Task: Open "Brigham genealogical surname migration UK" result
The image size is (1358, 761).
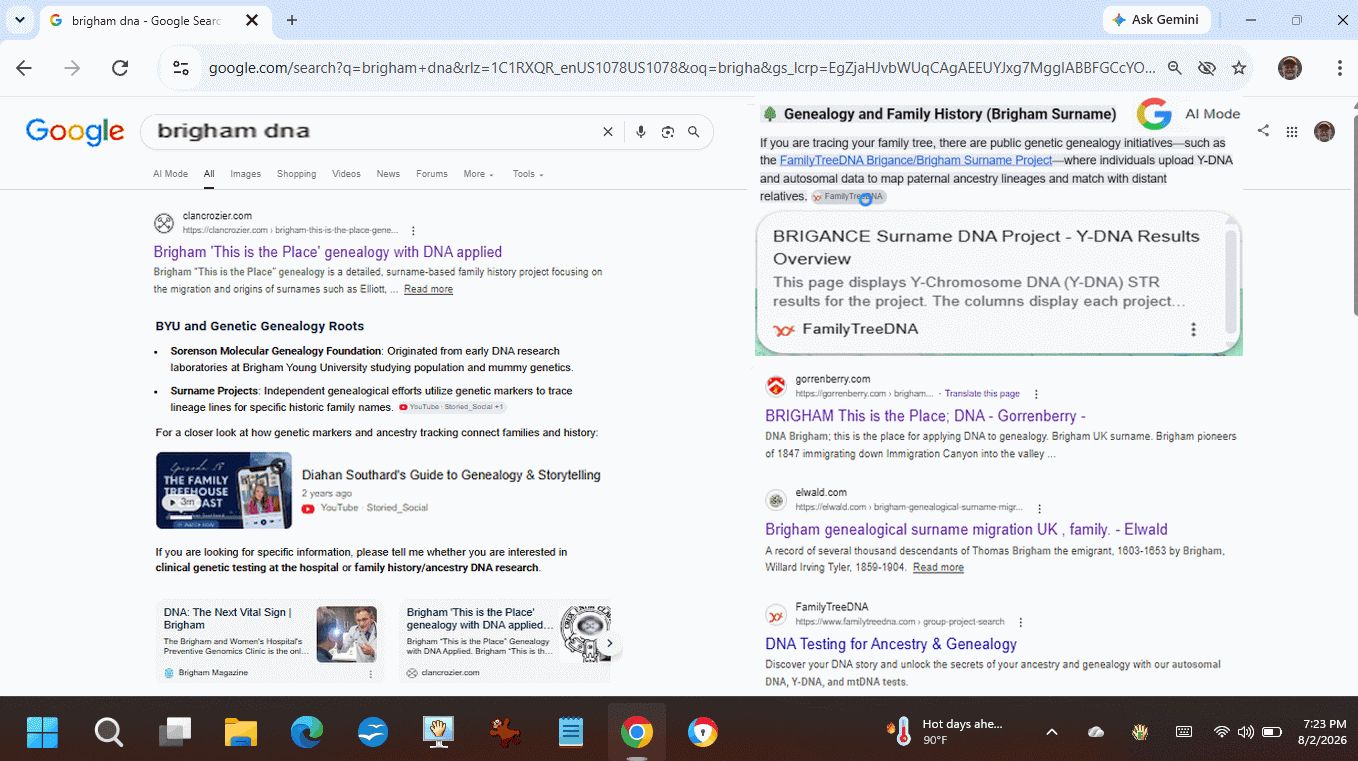Action: (966, 530)
